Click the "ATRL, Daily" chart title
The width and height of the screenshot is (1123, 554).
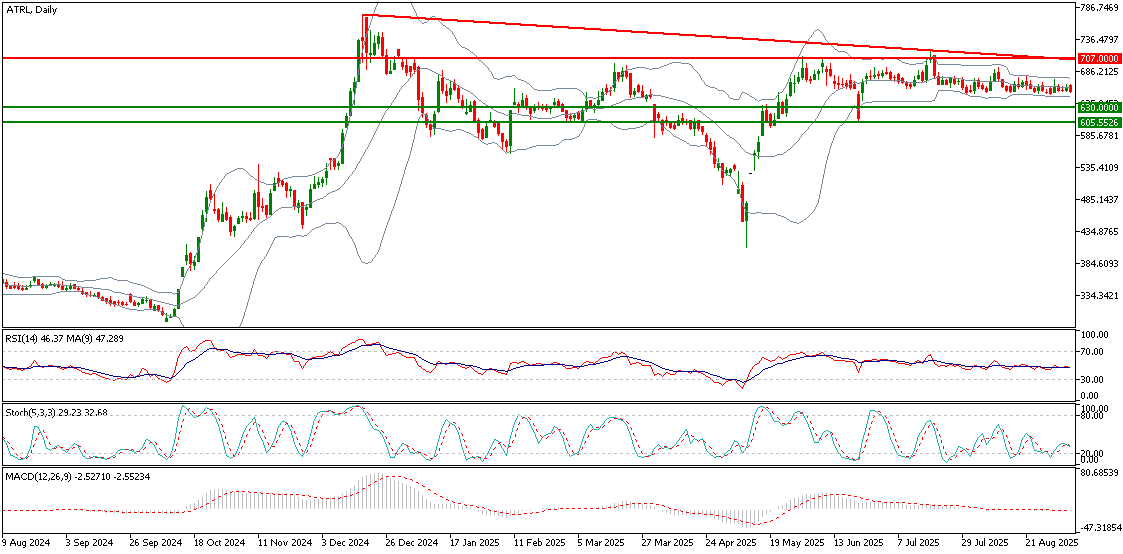[33, 9]
